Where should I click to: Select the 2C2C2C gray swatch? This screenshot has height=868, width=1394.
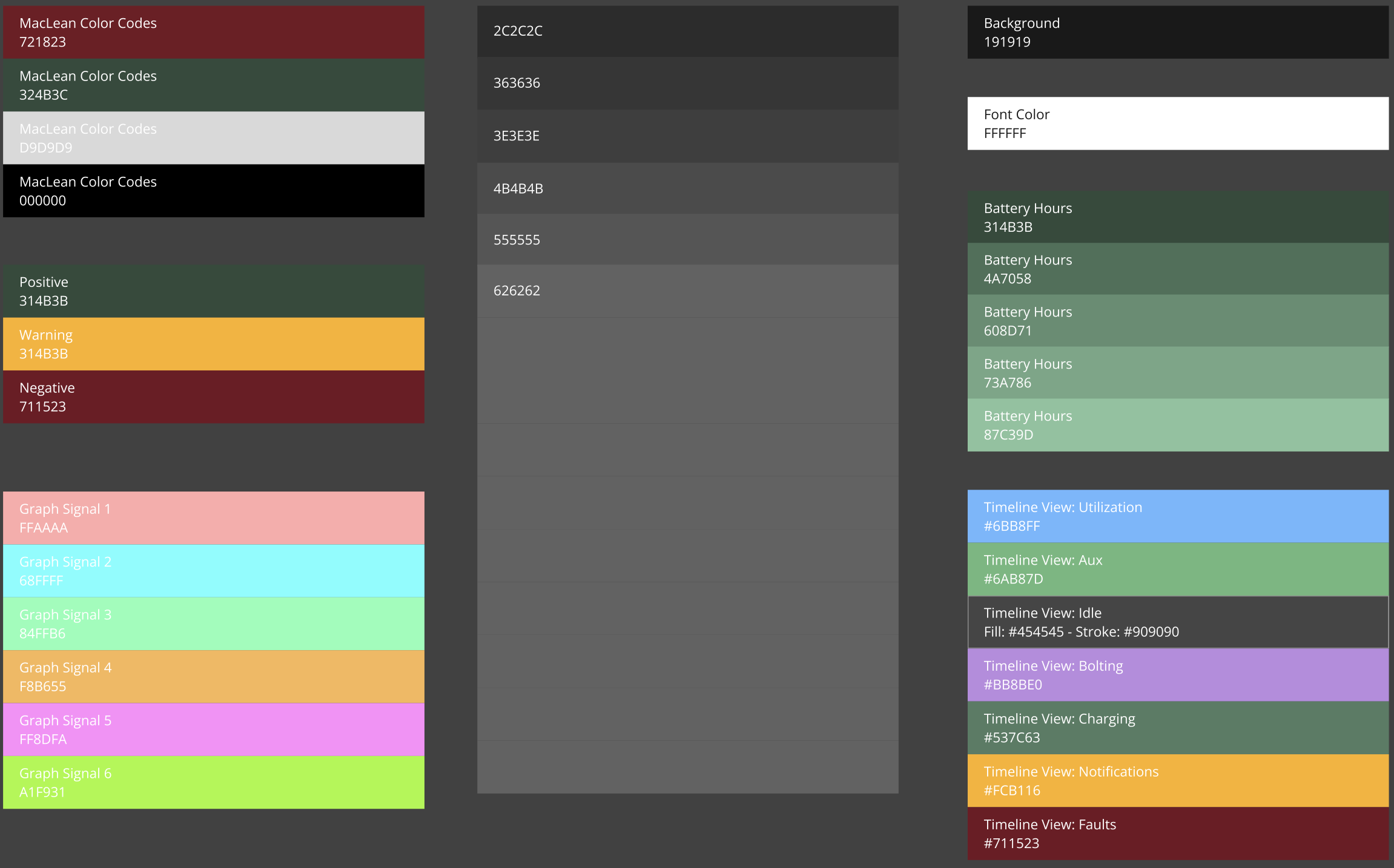tap(687, 31)
